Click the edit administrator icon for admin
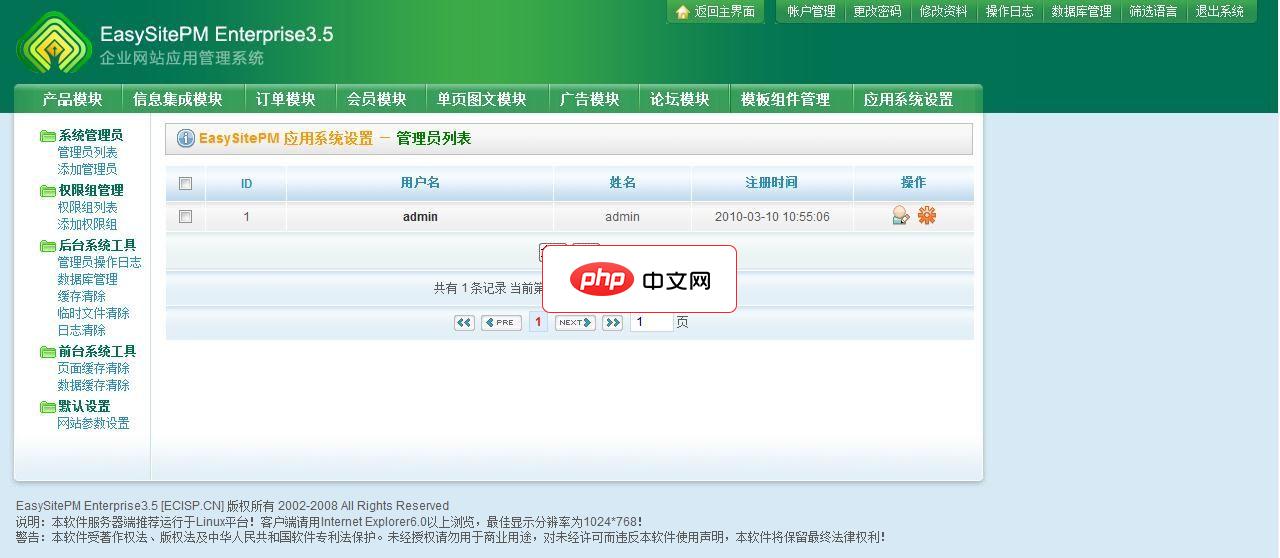This screenshot has height=558, width=1280. pos(901,215)
